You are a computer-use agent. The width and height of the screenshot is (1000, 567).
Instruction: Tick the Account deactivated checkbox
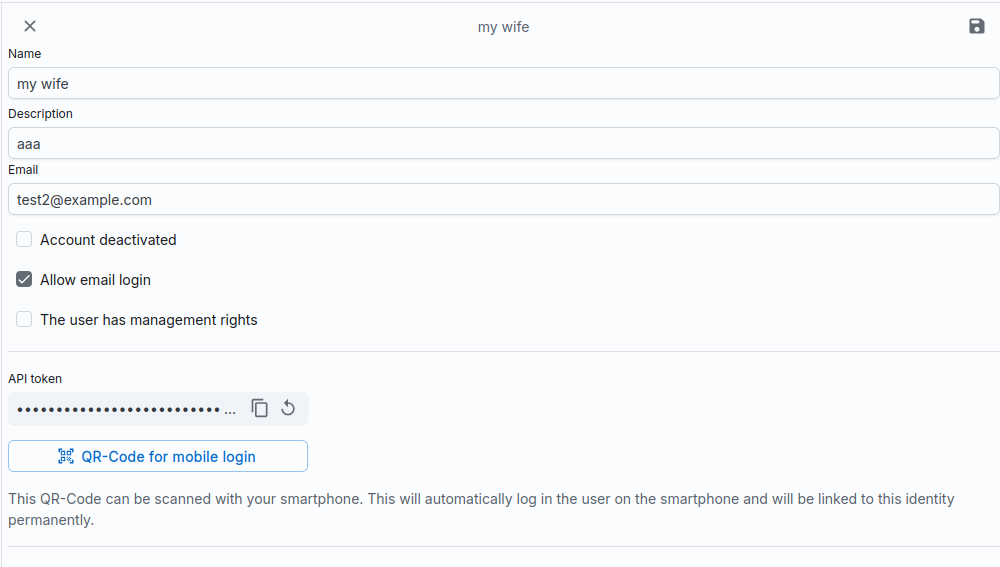coord(24,239)
